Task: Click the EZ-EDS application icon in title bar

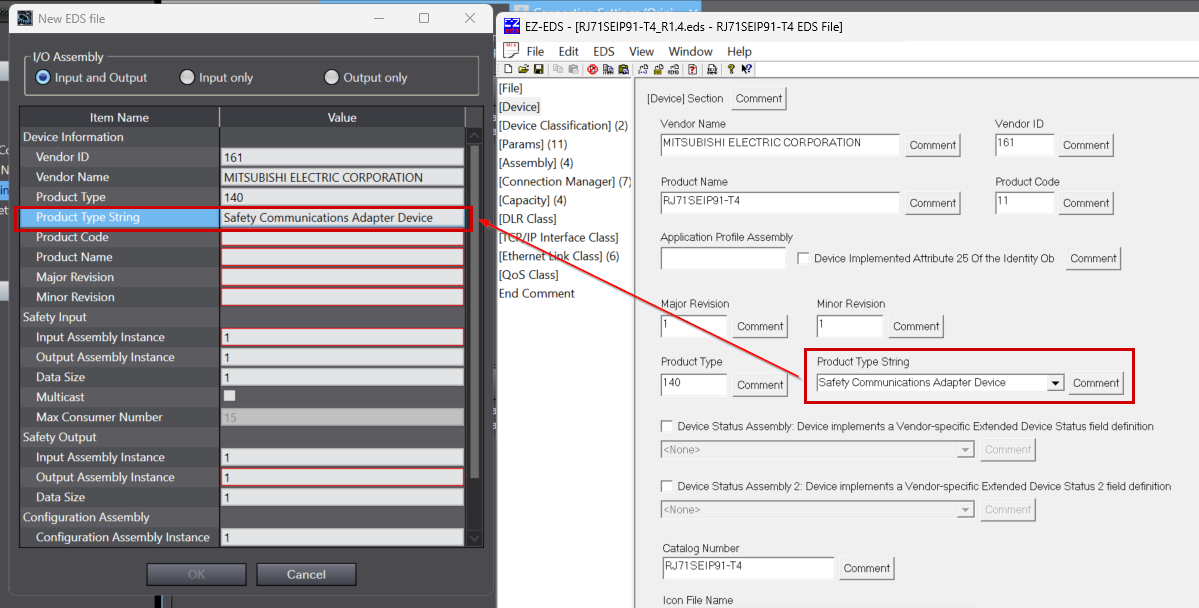Action: click(x=512, y=27)
